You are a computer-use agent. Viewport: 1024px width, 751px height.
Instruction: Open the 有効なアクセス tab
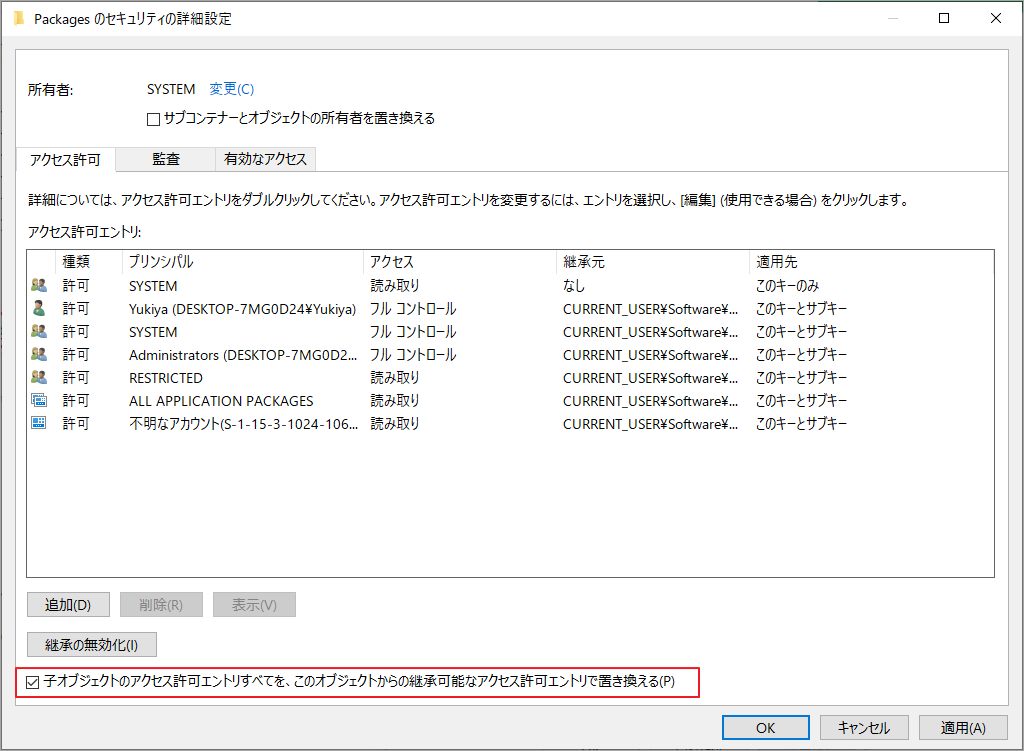(x=264, y=160)
